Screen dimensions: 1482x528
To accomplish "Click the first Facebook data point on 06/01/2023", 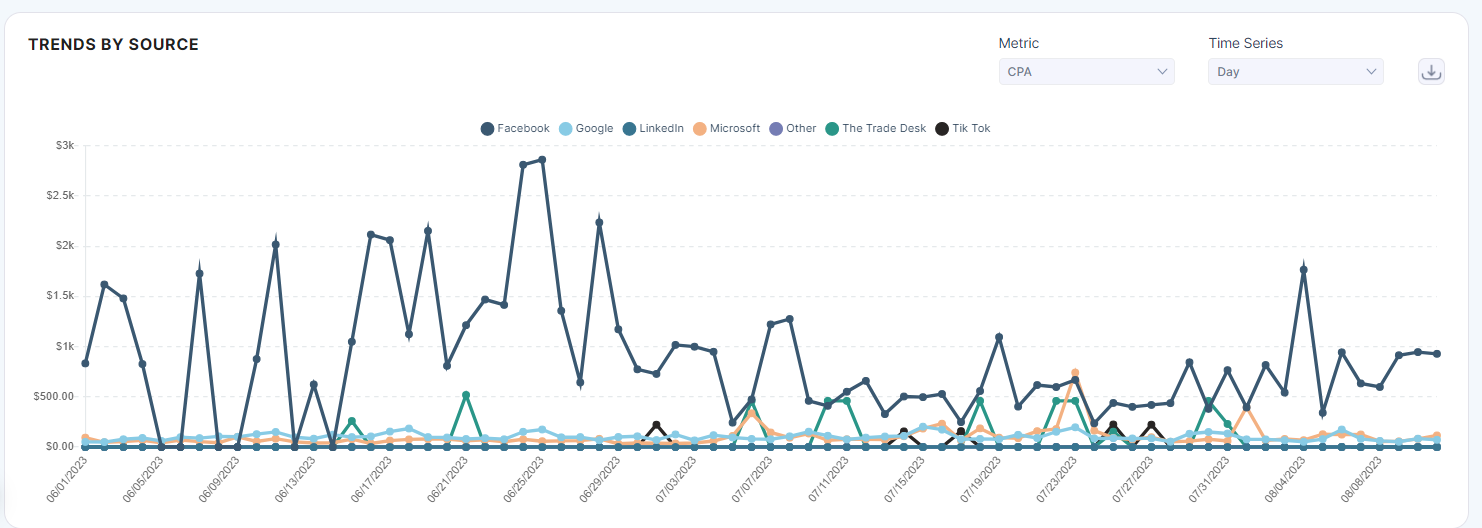I will pos(85,363).
